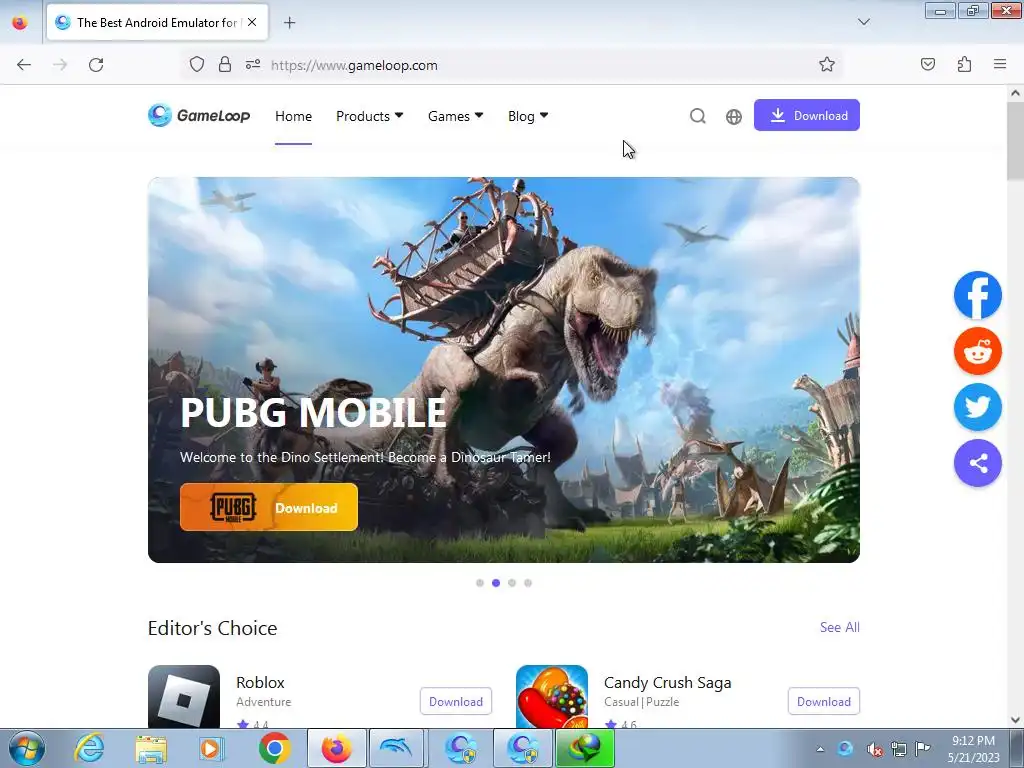
Task: Share page via Facebook icon
Action: (x=978, y=295)
